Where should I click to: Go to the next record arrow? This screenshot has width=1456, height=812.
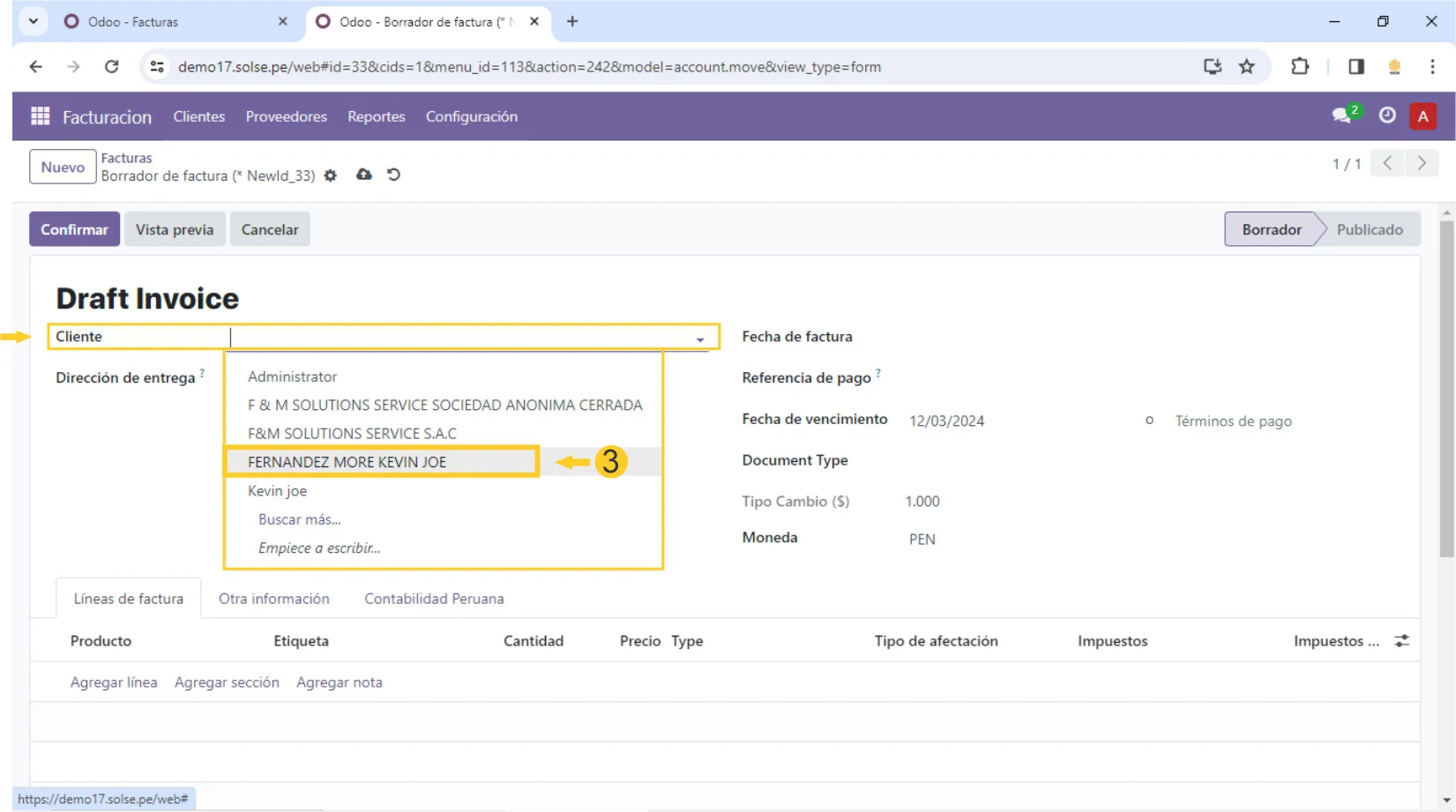point(1421,163)
